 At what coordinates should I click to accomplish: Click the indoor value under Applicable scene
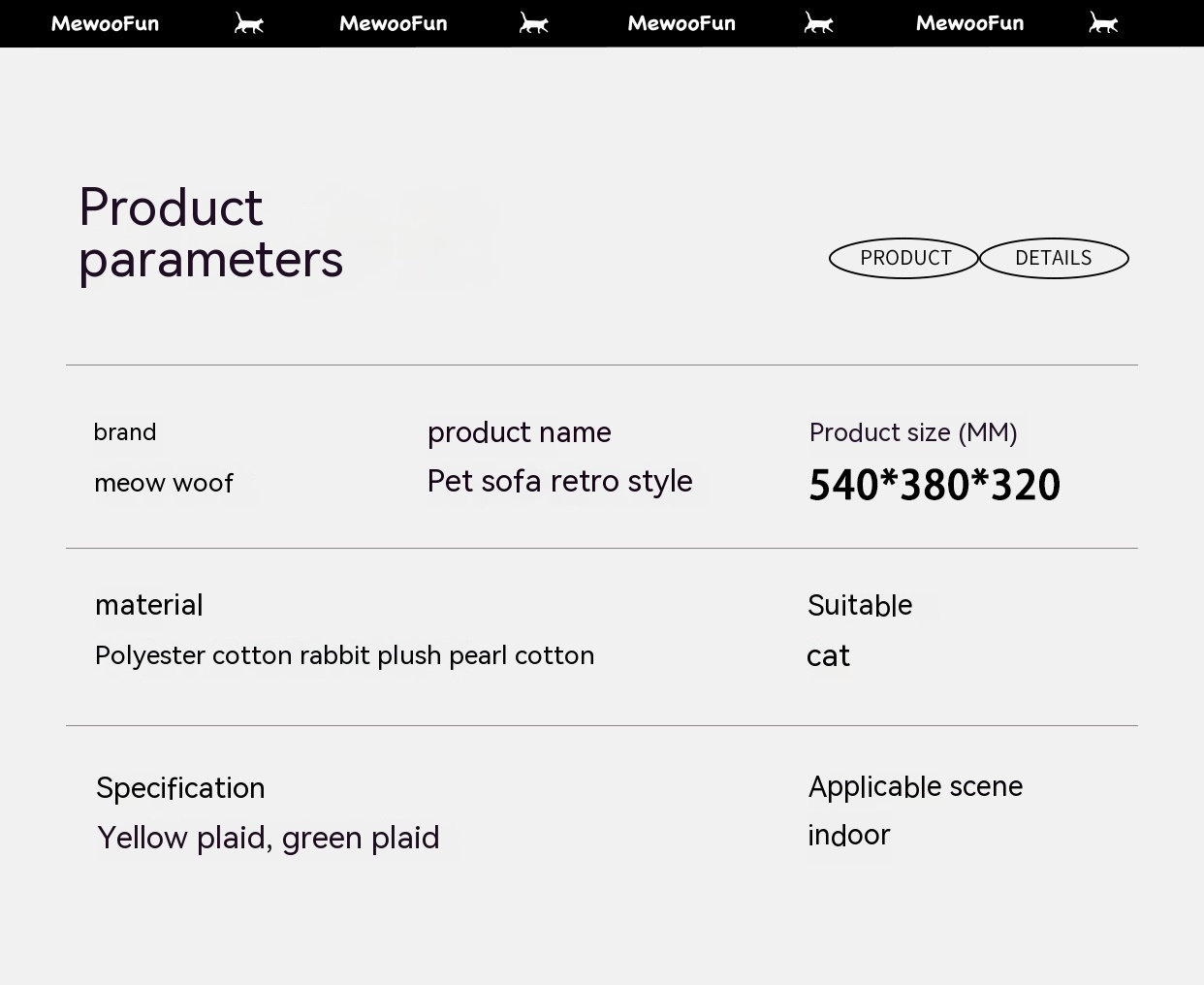tap(849, 835)
